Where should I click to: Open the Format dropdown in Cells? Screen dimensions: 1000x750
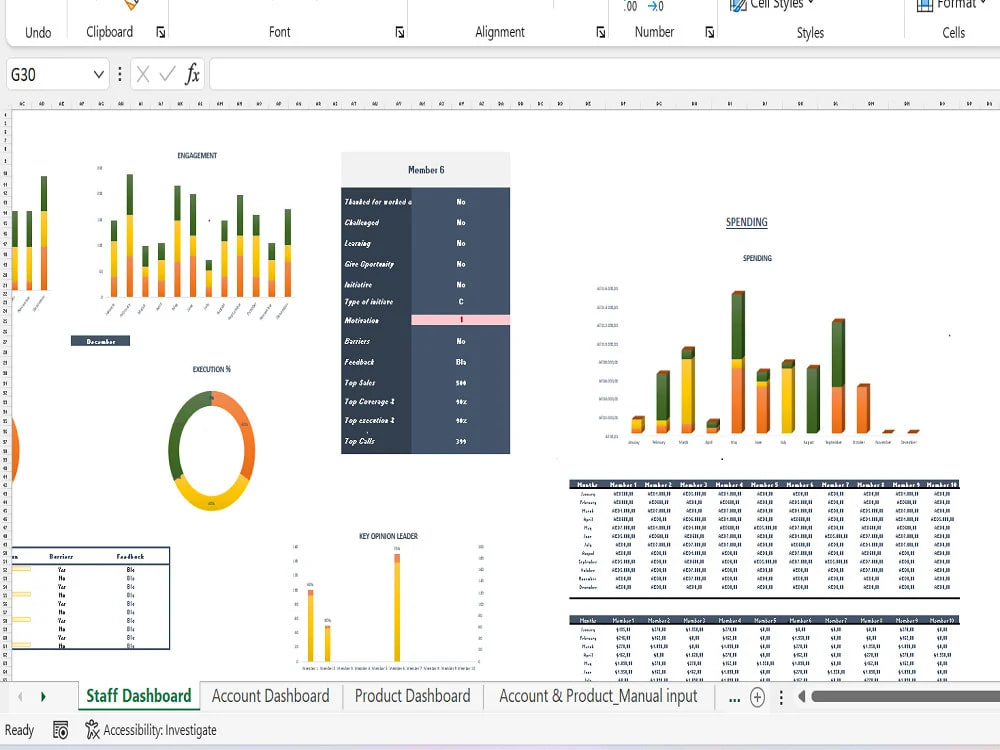point(952,5)
